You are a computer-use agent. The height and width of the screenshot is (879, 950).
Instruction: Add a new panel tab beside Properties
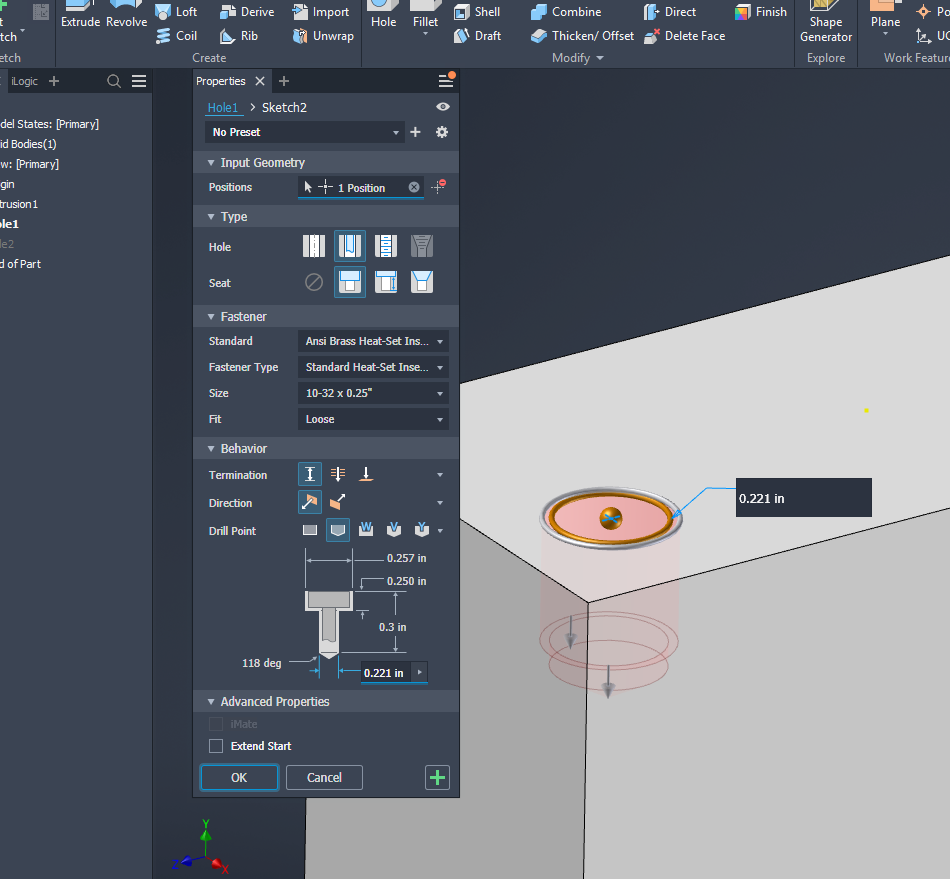[x=284, y=81]
